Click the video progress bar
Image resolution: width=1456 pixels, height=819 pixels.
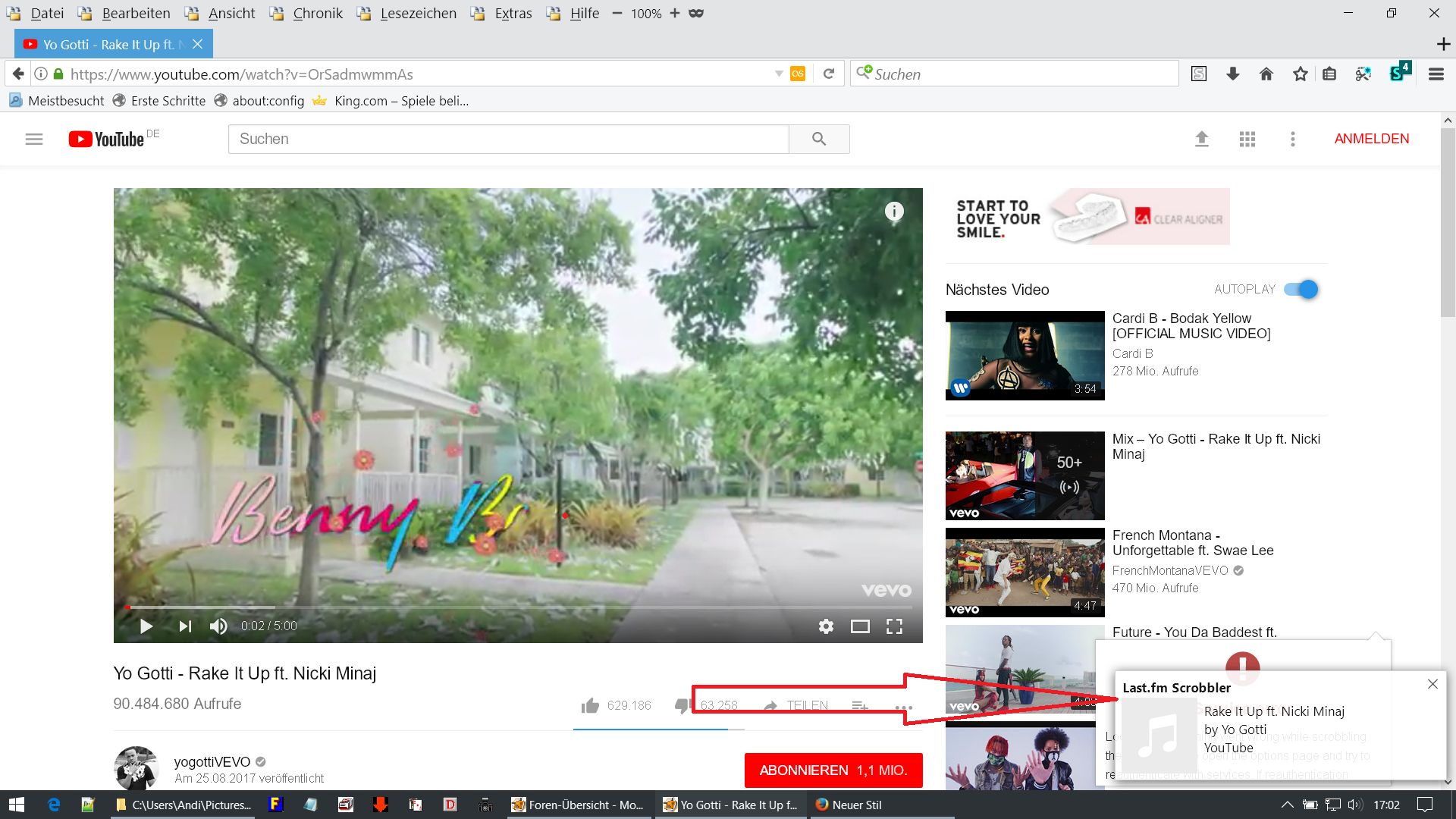[516, 607]
